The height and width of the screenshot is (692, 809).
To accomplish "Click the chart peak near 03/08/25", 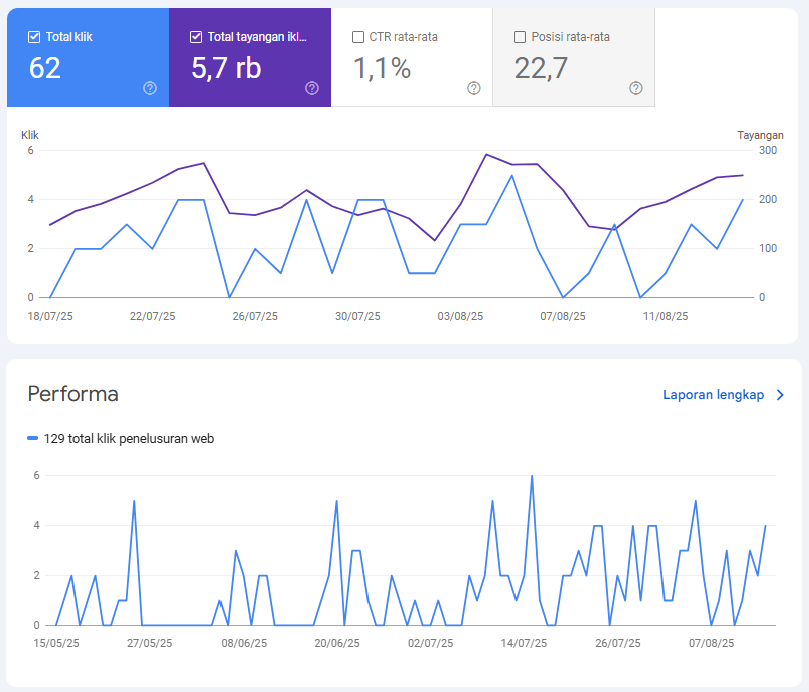I will (487, 155).
